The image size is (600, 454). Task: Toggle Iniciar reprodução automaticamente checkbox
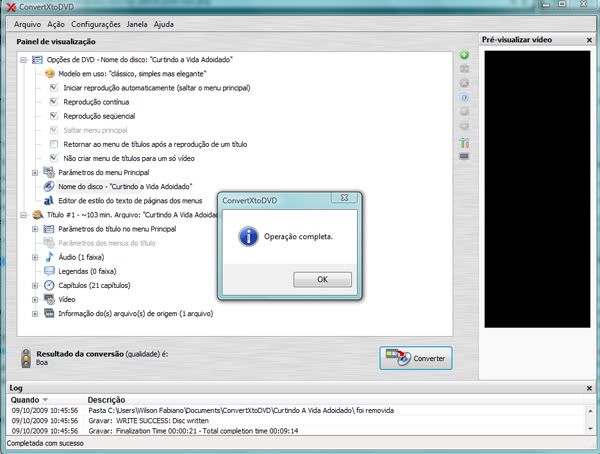pyautogui.click(x=54, y=88)
